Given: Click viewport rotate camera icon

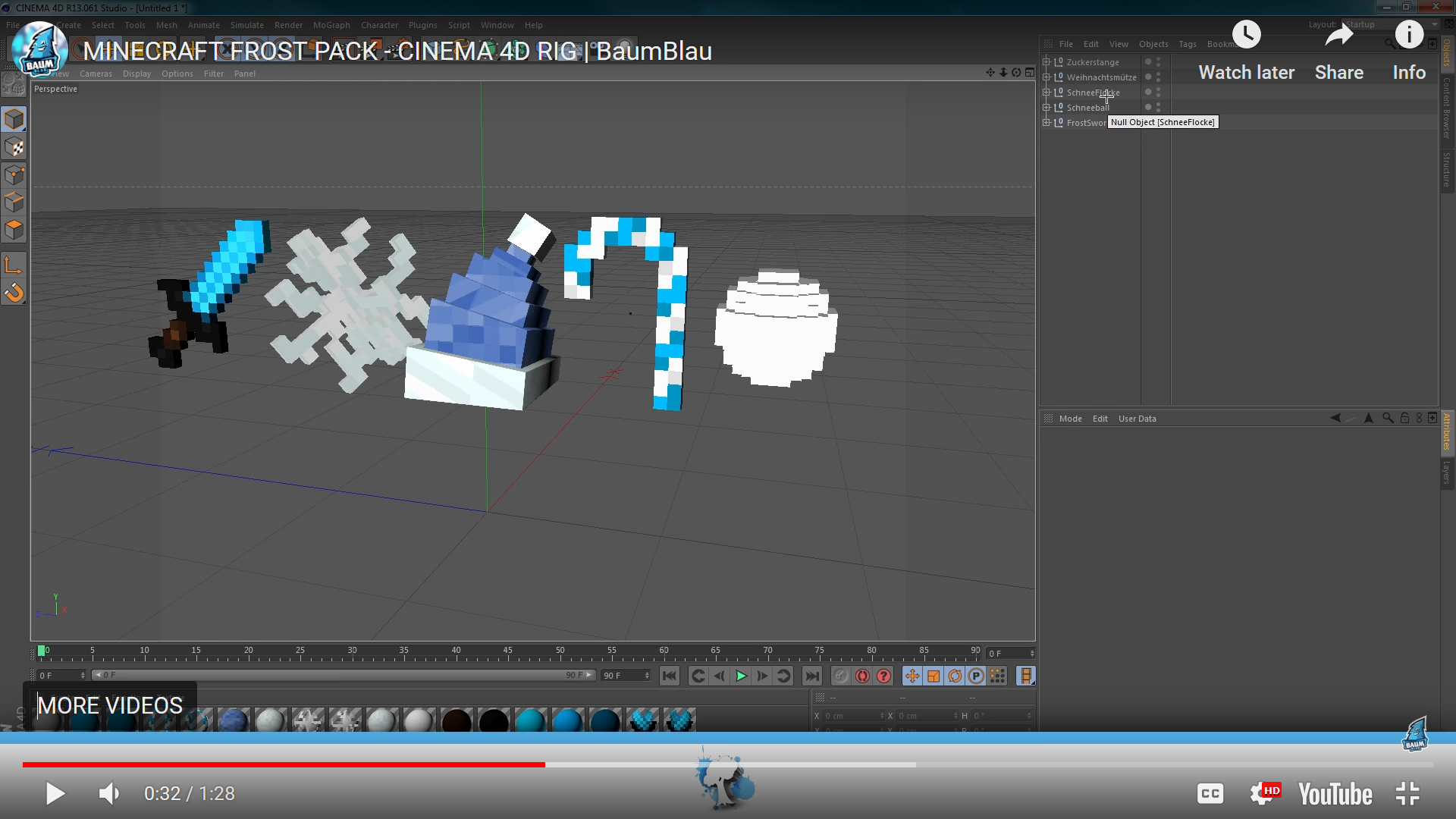Looking at the screenshot, I should coord(1016,73).
